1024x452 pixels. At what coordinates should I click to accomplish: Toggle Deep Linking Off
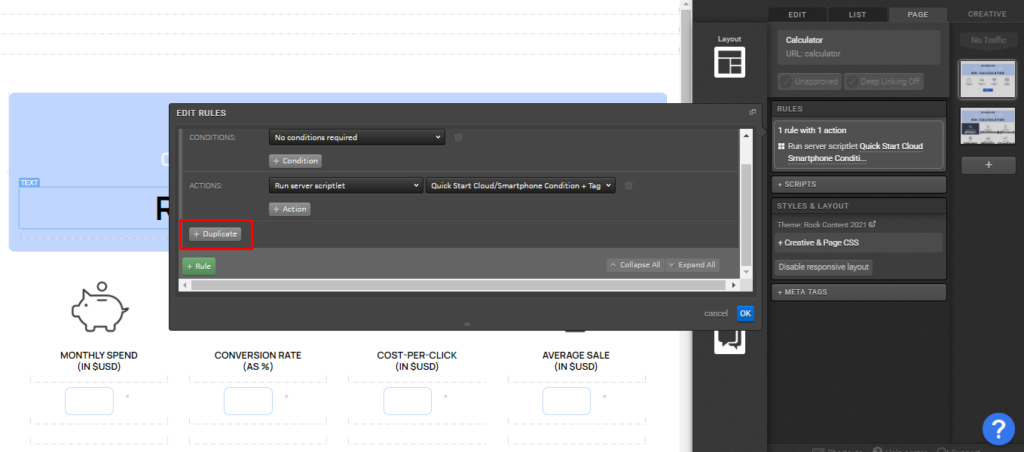[883, 81]
